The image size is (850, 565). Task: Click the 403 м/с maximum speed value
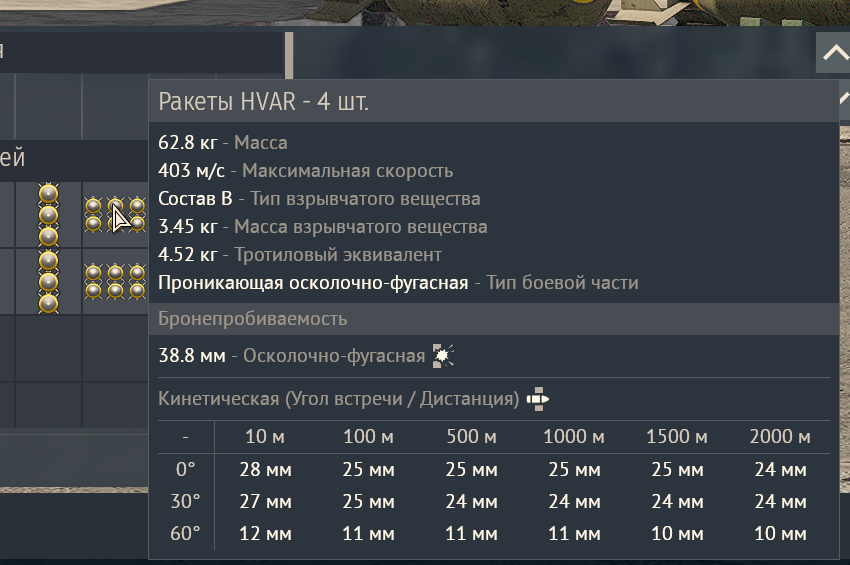[x=191, y=171]
